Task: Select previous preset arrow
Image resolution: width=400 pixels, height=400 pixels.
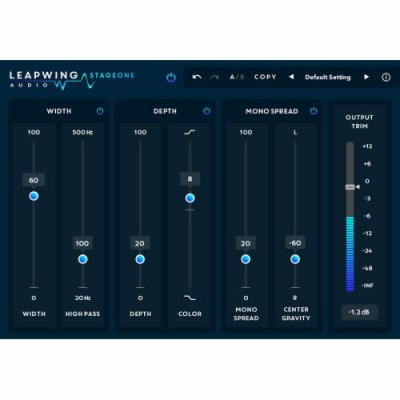Action: (291, 77)
